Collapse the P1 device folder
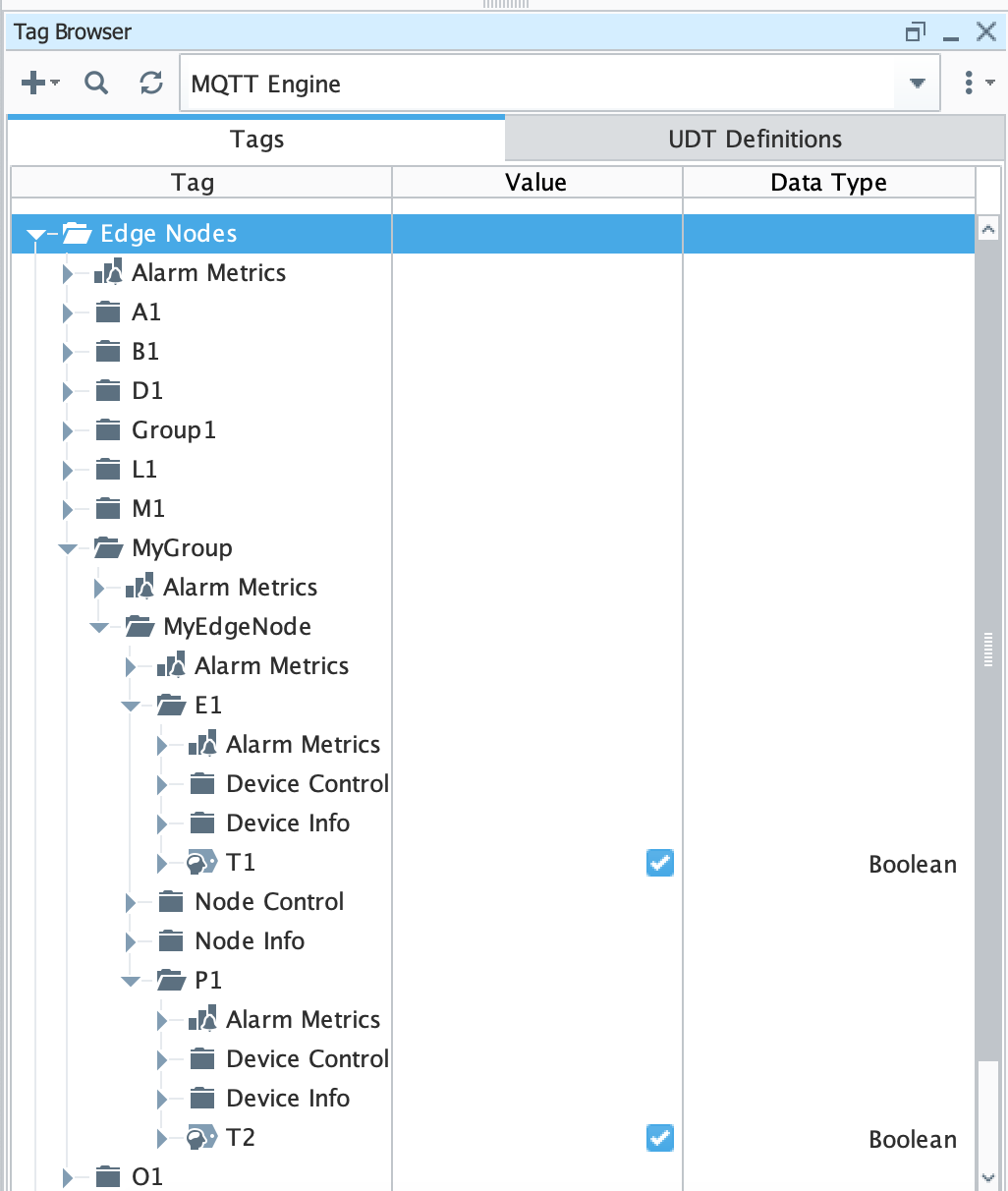The height and width of the screenshot is (1191, 1008). (131, 981)
